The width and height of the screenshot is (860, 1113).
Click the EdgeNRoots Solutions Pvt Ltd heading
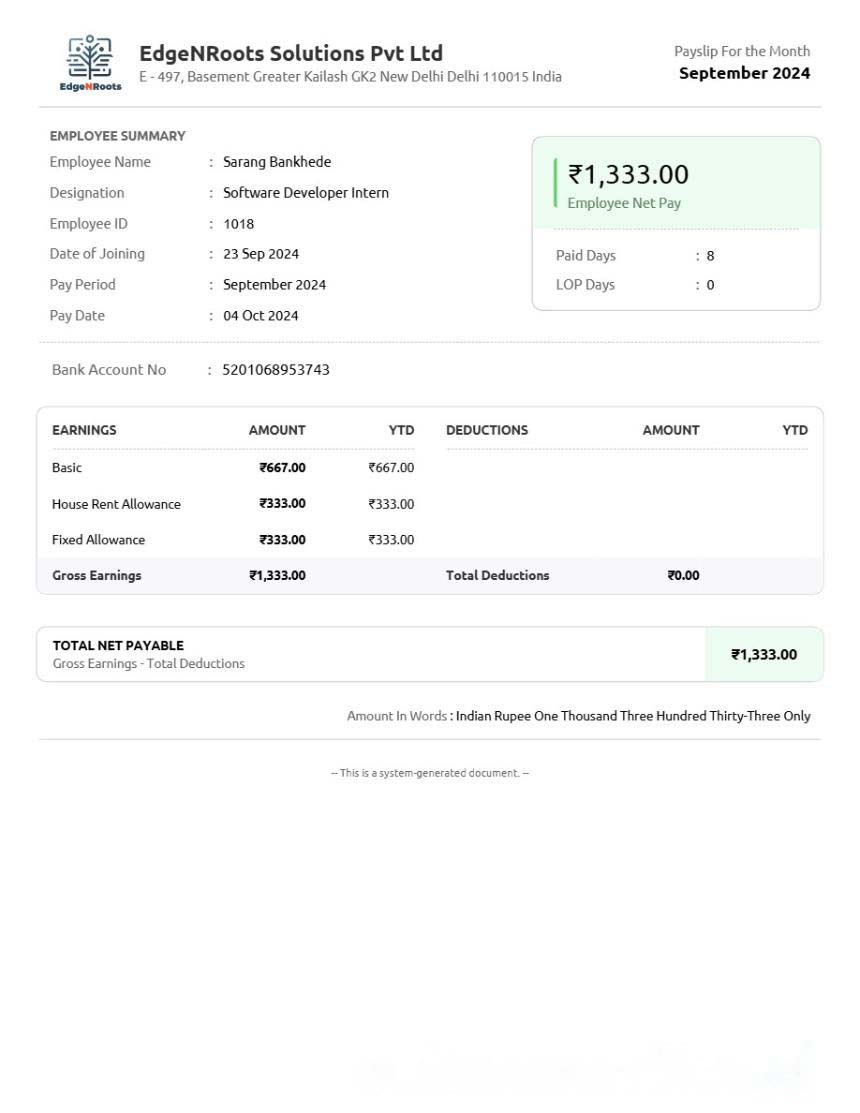[x=290, y=53]
